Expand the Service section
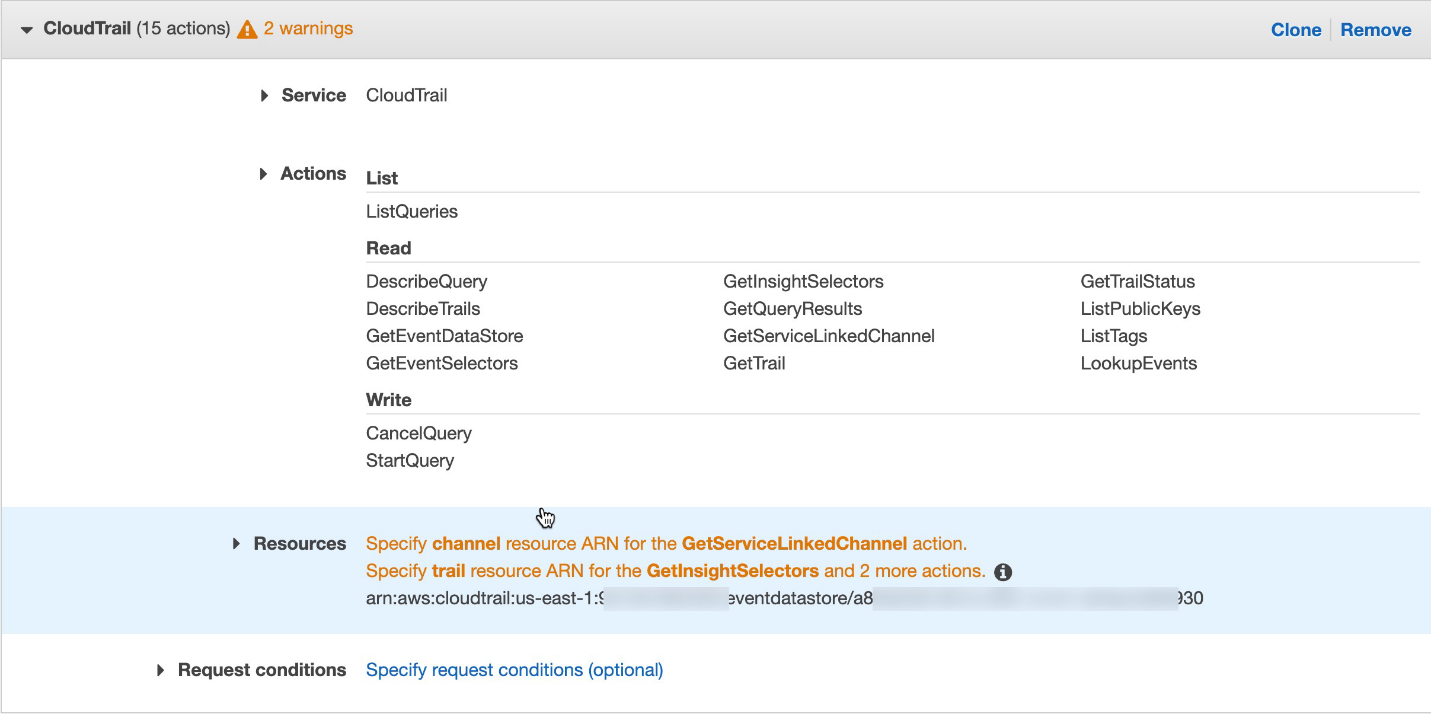Image resolution: width=1431 pixels, height=714 pixels. pyautogui.click(x=263, y=95)
